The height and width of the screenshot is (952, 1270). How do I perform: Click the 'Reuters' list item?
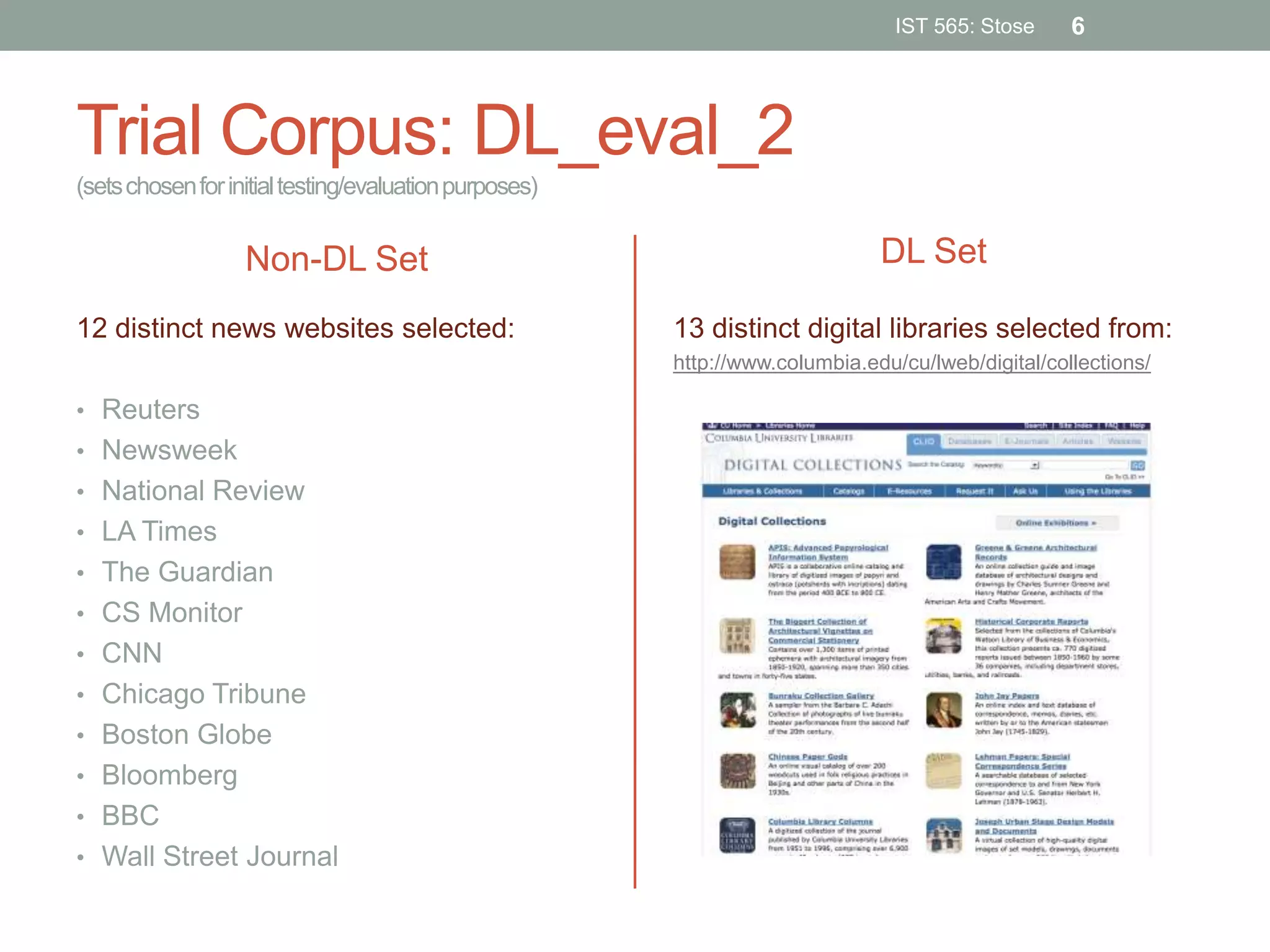(151, 410)
